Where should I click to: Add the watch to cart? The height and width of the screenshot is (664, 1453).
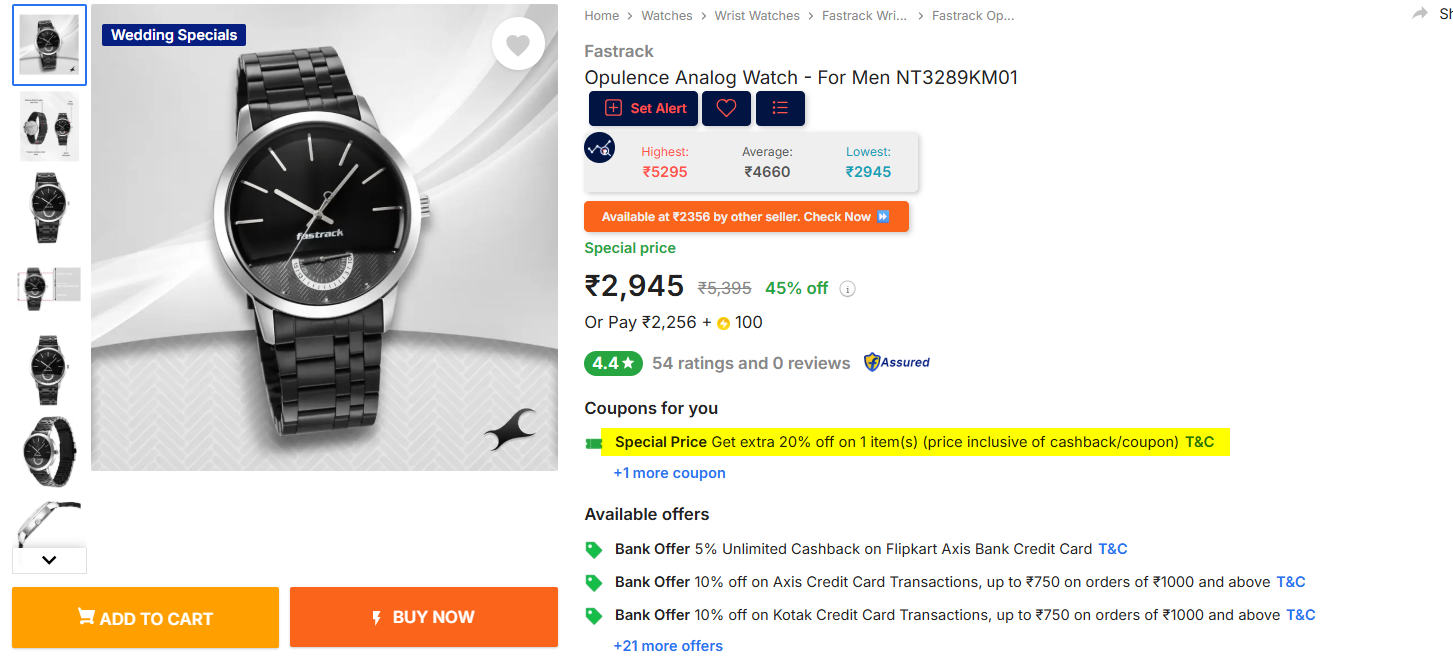[145, 618]
